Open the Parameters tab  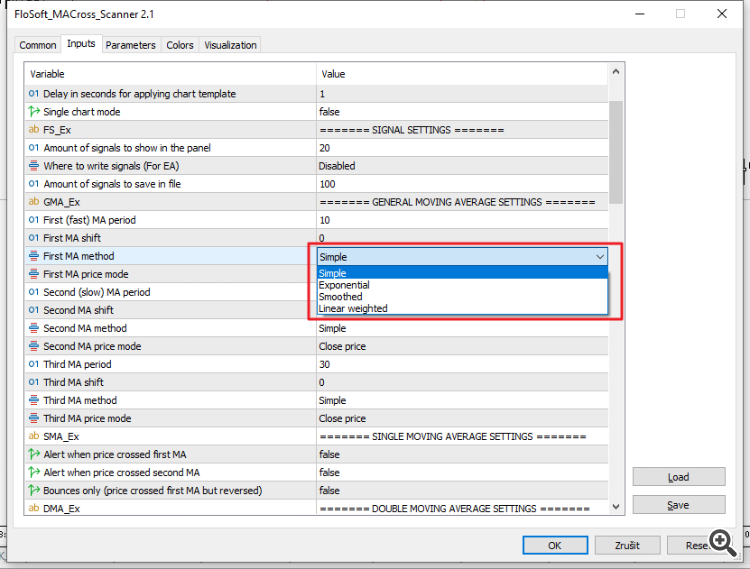pos(131,45)
